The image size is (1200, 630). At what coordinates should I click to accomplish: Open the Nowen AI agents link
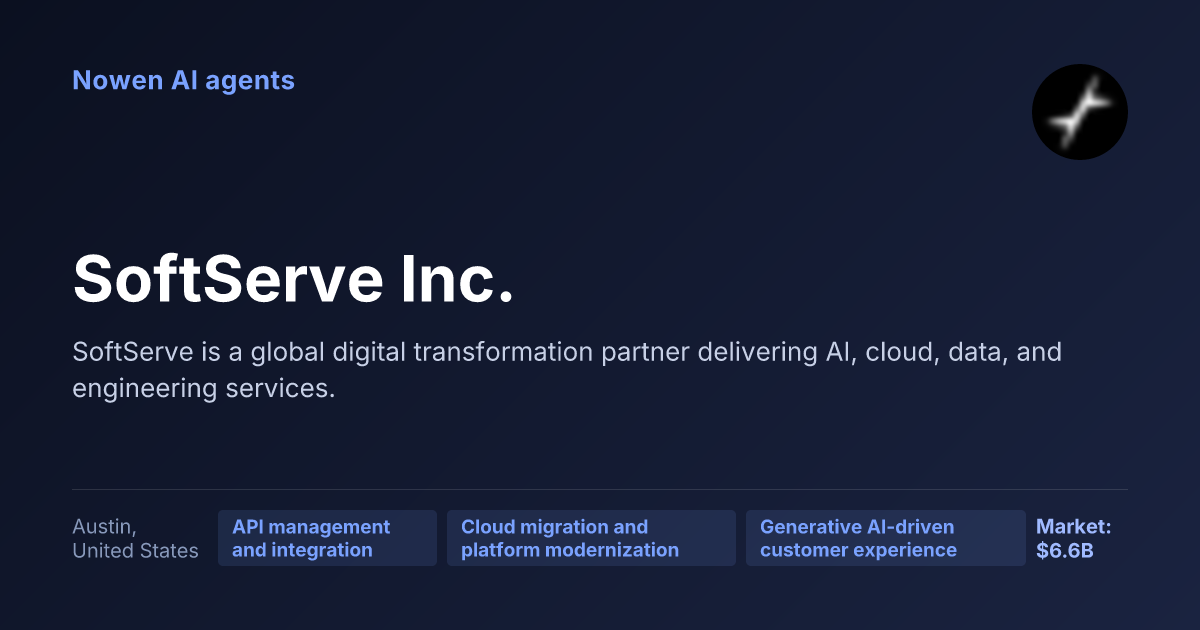(183, 80)
